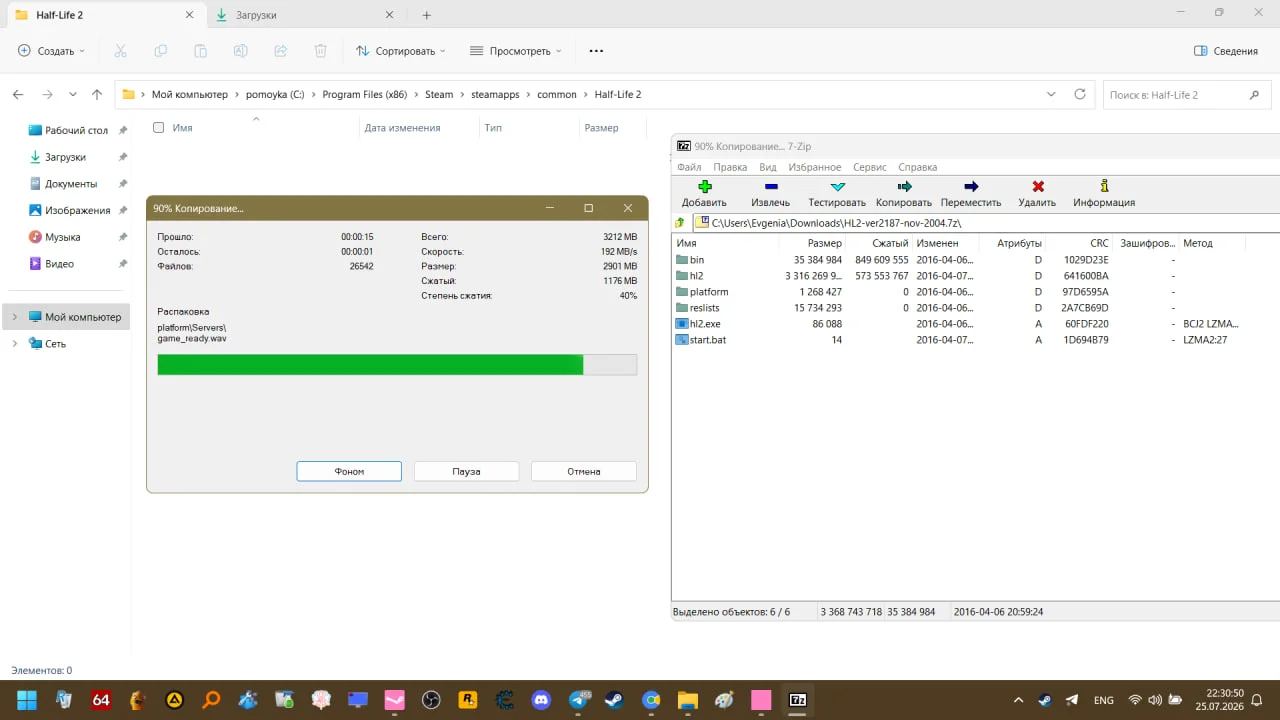Expand the Мой компьютер tree node
The width and height of the screenshot is (1280, 720).
pos(14,317)
